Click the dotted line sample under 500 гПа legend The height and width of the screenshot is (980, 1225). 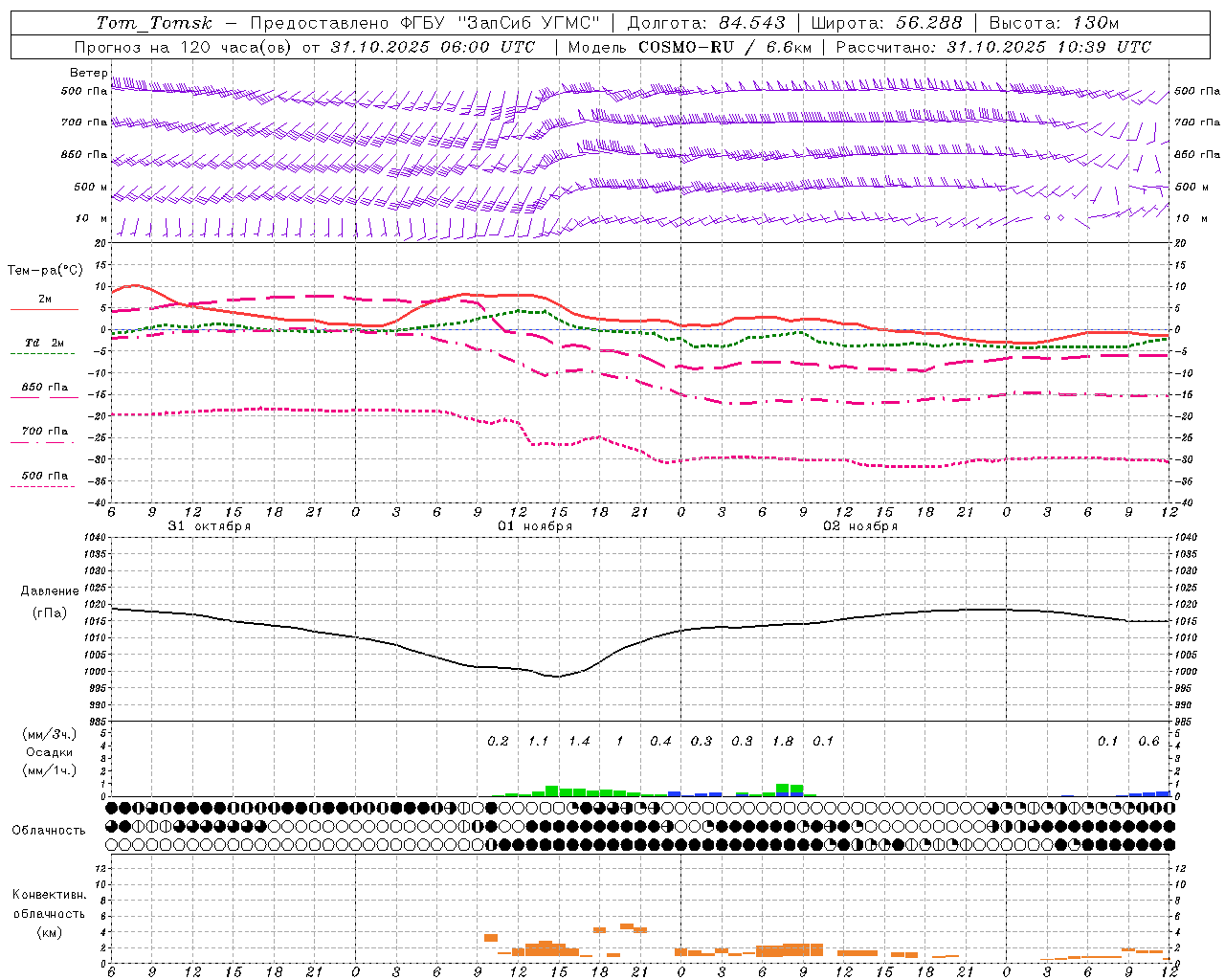tap(42, 487)
